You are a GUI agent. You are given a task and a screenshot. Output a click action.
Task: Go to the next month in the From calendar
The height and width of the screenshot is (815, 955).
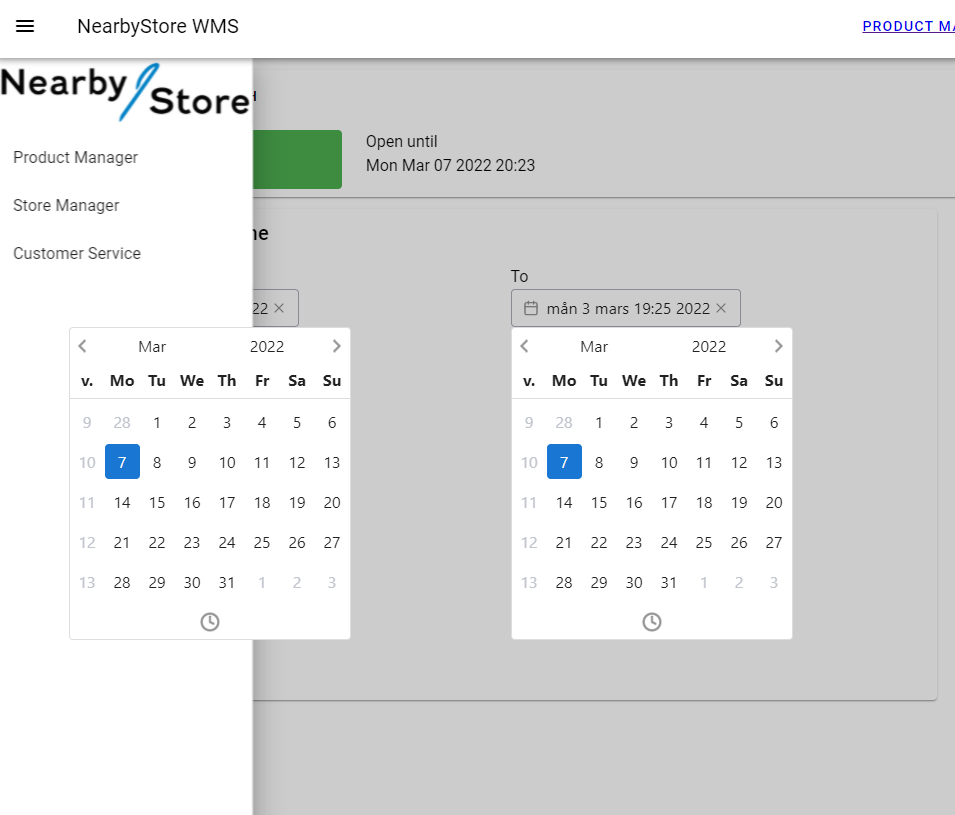[x=336, y=346]
